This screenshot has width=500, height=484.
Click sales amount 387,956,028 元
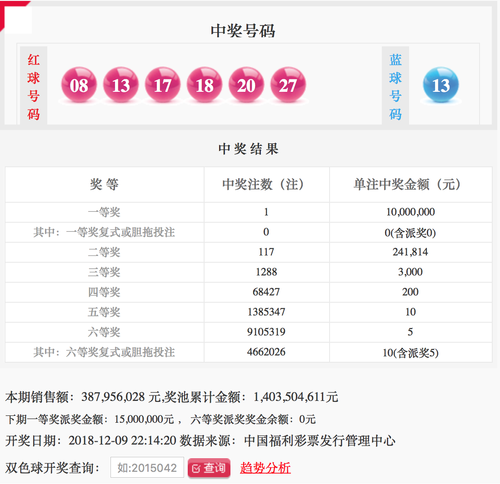121,397
